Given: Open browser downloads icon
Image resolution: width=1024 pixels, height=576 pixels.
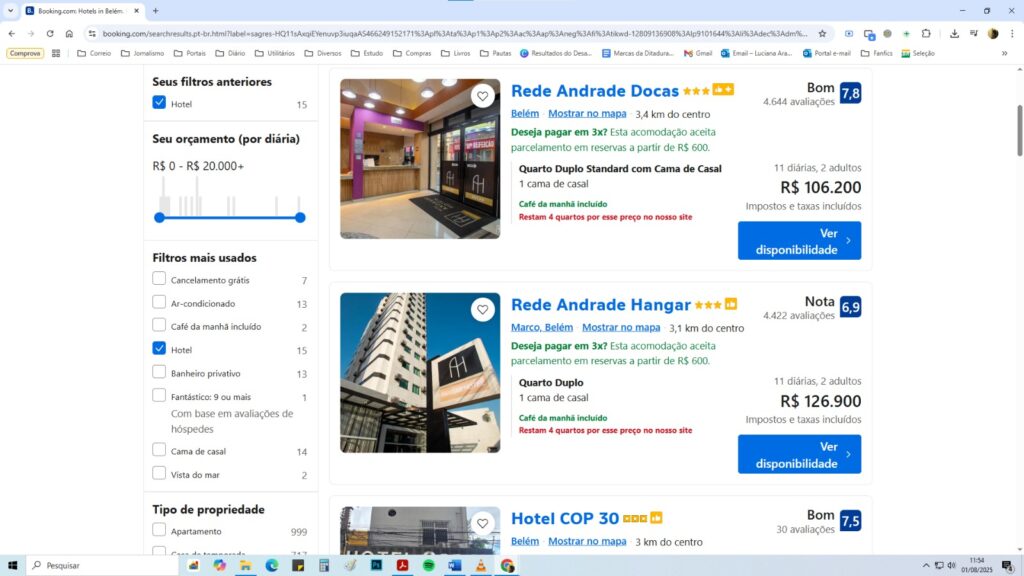Looking at the screenshot, I should [x=954, y=33].
